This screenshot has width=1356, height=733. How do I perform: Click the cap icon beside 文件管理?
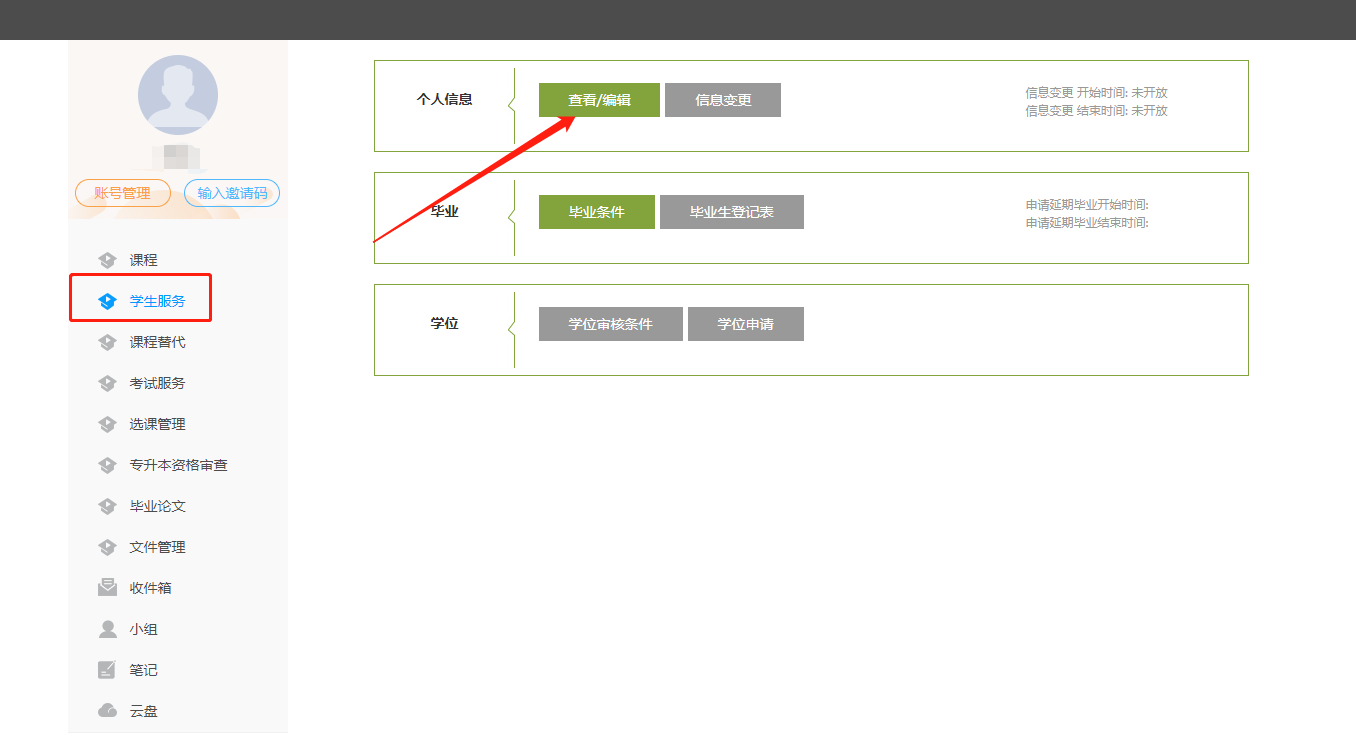pos(108,547)
